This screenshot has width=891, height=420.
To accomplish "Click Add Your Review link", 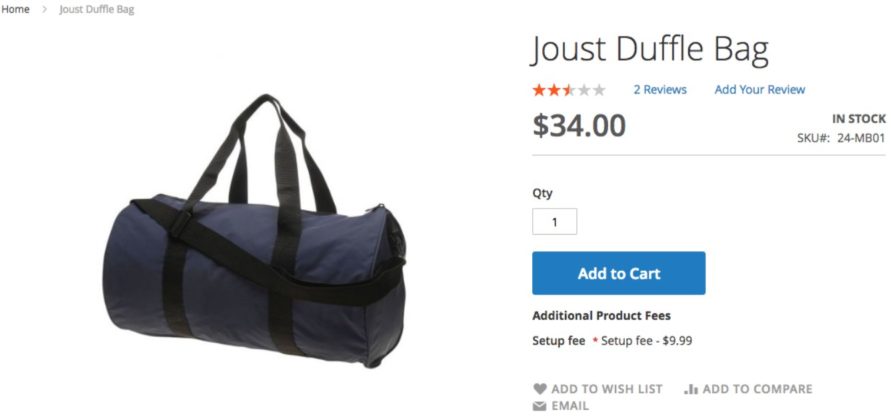I will 760,90.
